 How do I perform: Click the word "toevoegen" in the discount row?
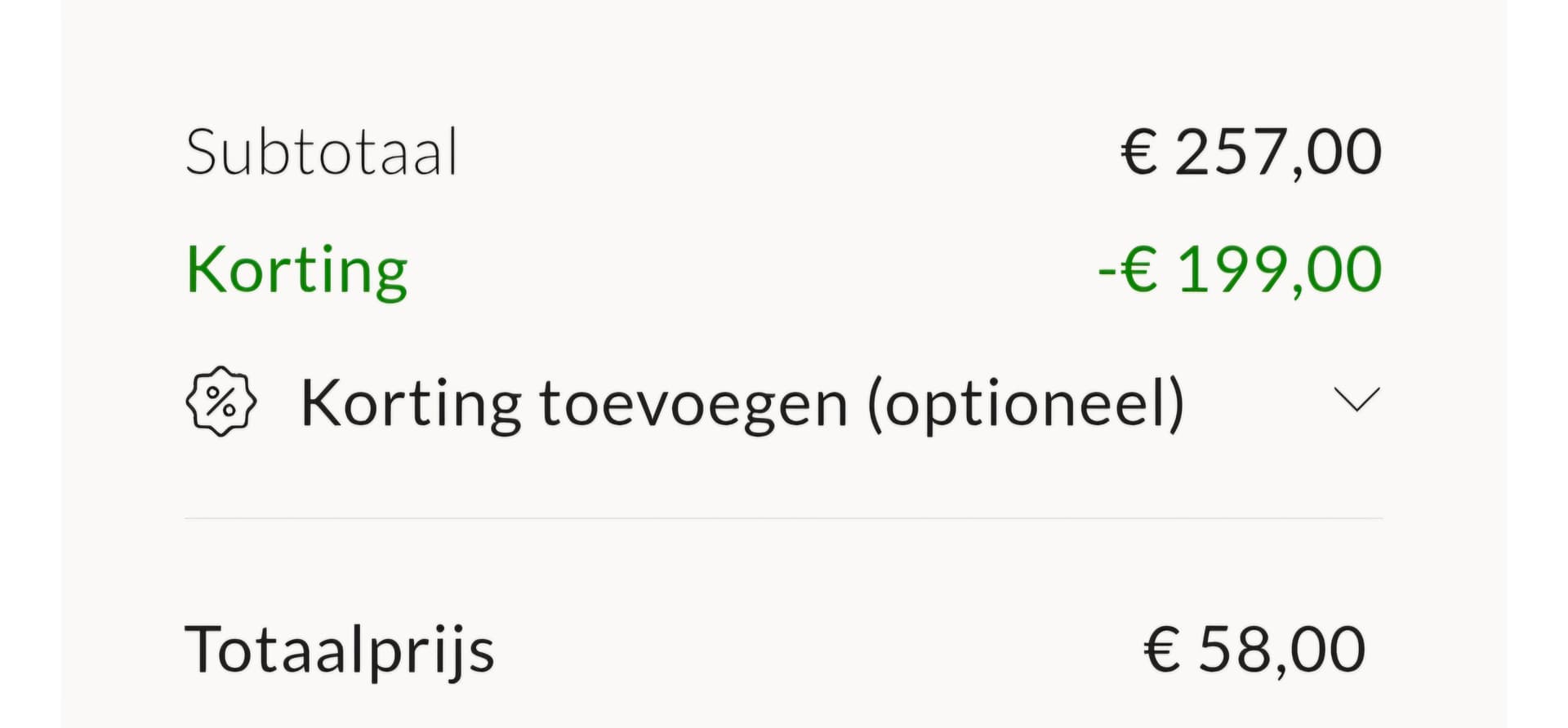click(693, 403)
